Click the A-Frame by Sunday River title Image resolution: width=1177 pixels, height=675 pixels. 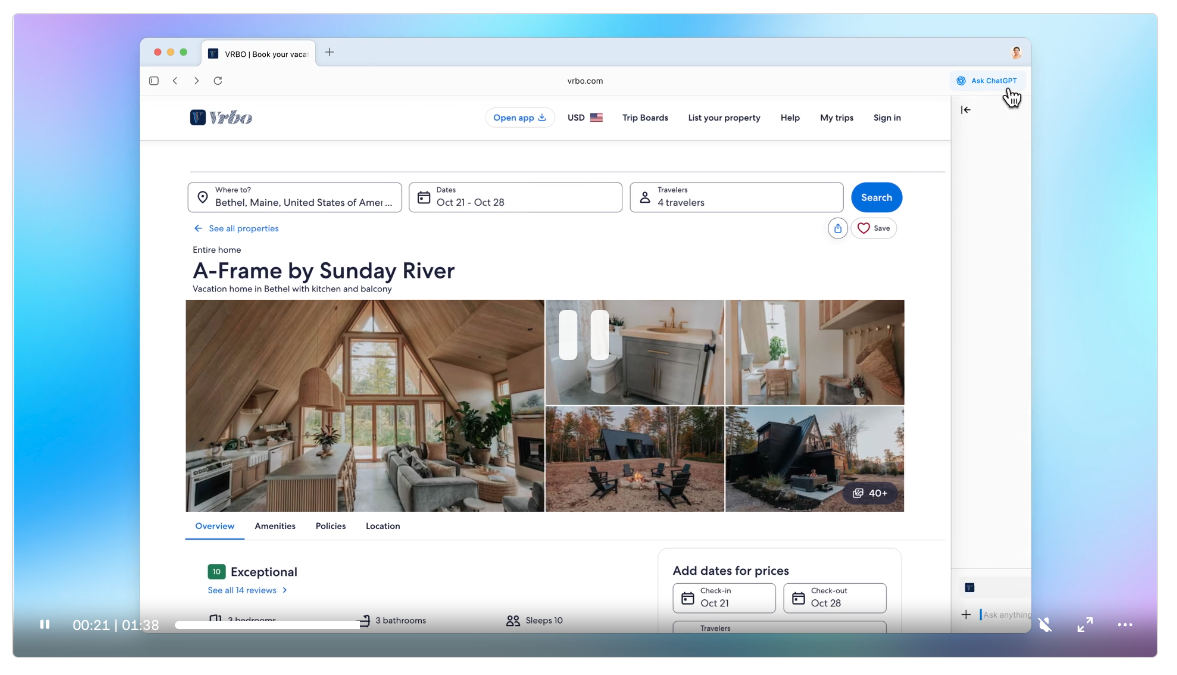tap(324, 270)
